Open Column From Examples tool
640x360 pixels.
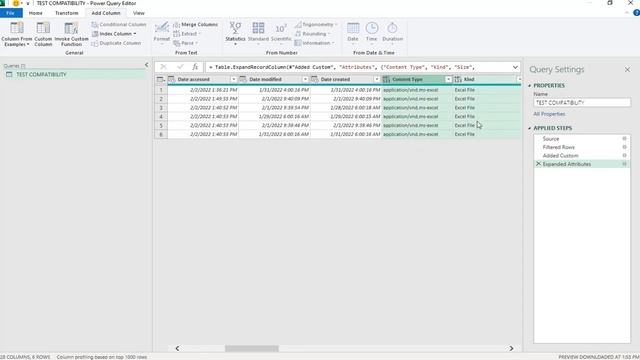(x=17, y=34)
